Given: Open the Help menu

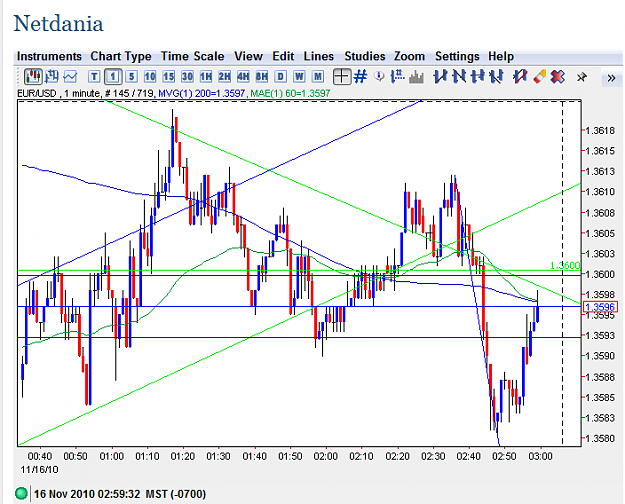Looking at the screenshot, I should 501,56.
